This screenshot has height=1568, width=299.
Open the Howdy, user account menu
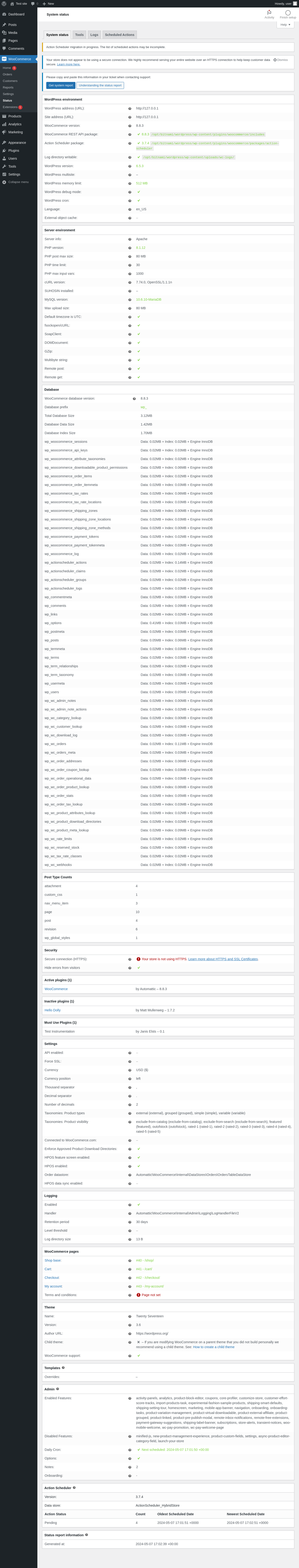286,4
